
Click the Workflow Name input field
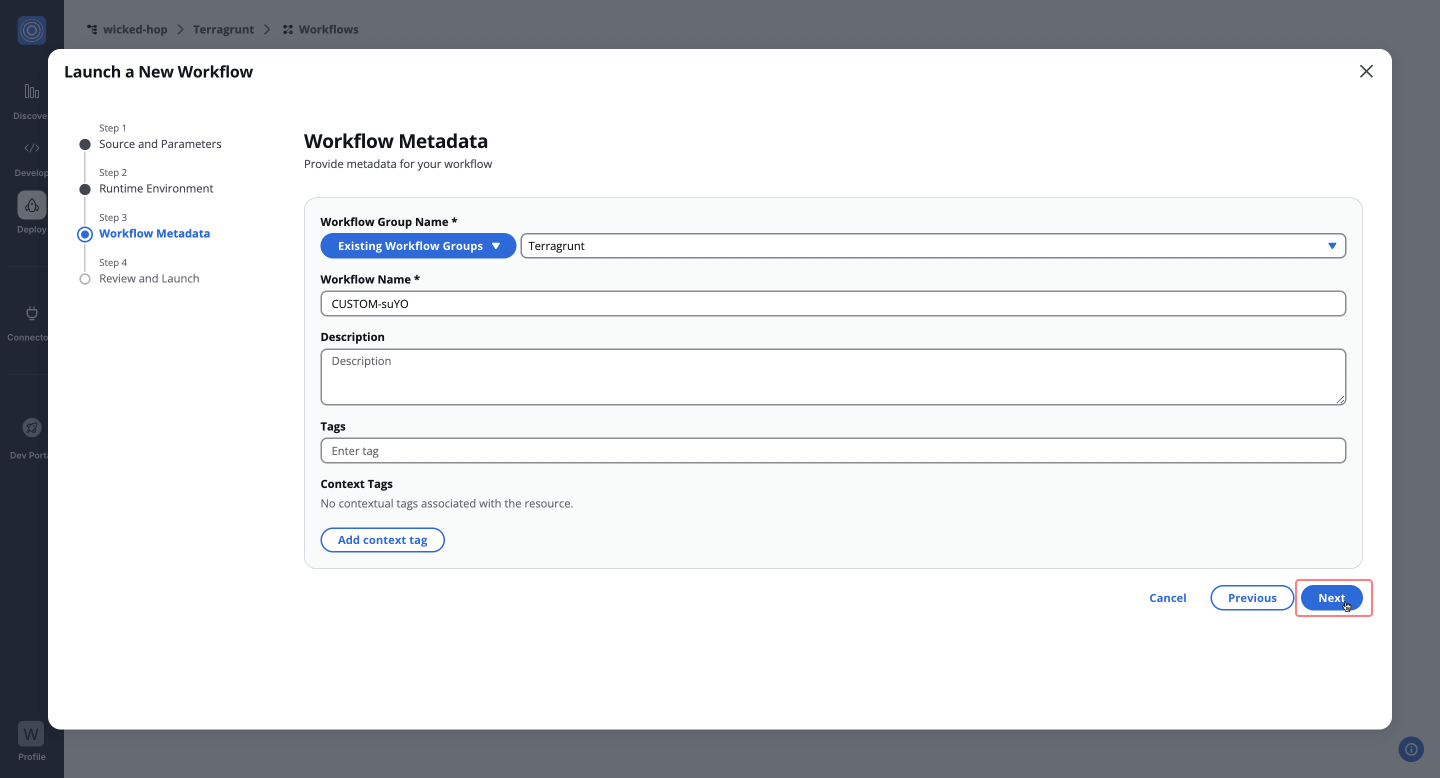click(x=832, y=304)
